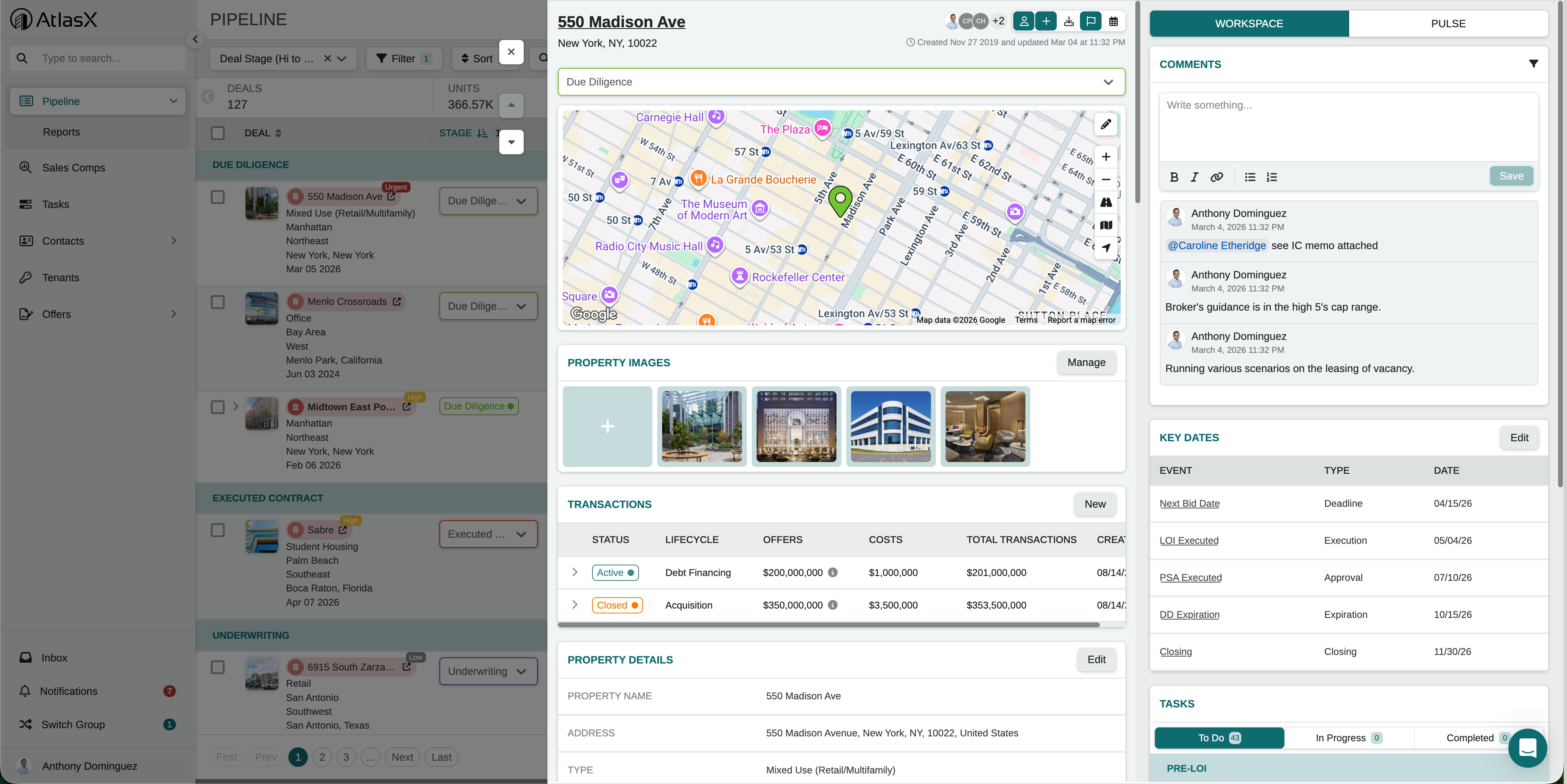Viewport: 1567px width, 784px height.
Task: Open Underwriting stage dropdown for 6915 South Zarza row
Action: tap(488, 671)
